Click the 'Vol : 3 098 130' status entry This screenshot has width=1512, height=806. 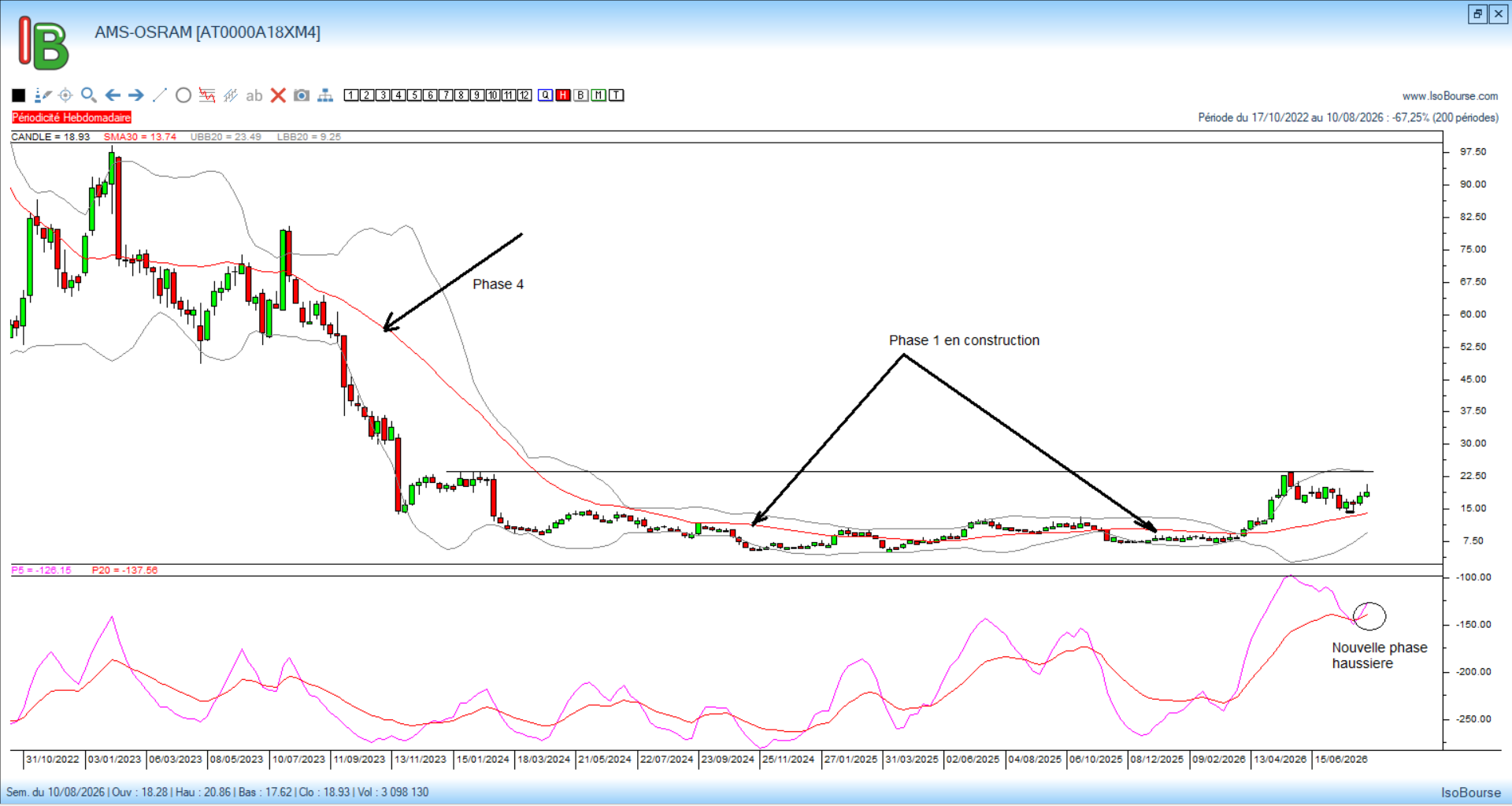click(x=393, y=793)
